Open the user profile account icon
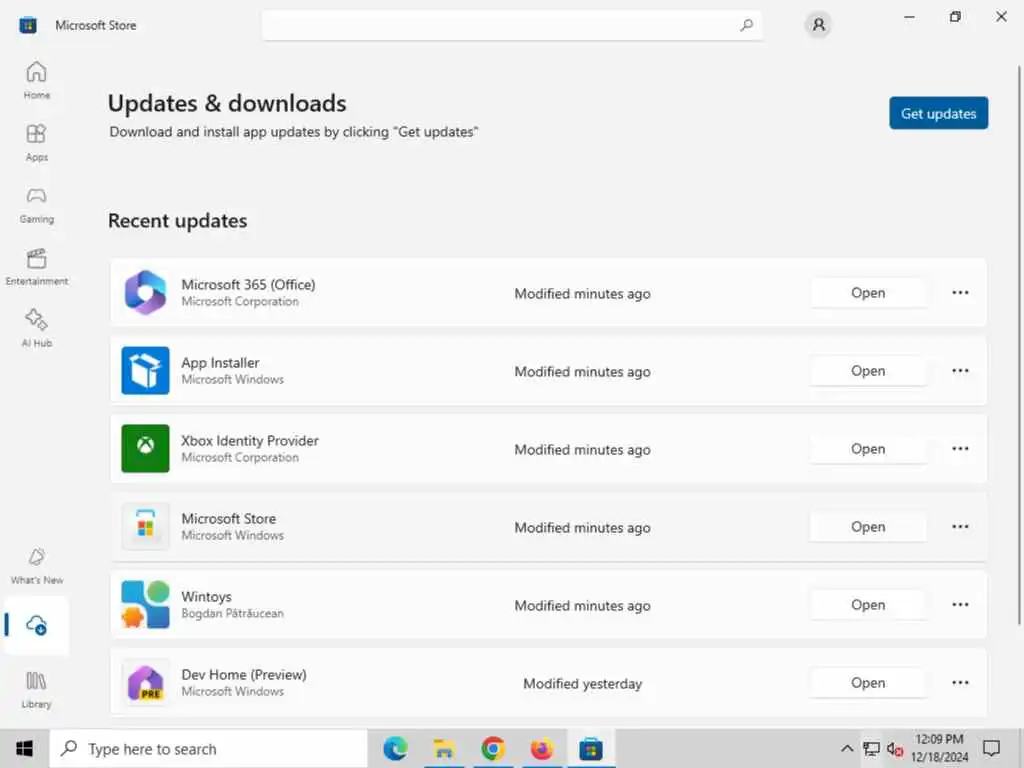The width and height of the screenshot is (1024, 768). pyautogui.click(x=818, y=25)
